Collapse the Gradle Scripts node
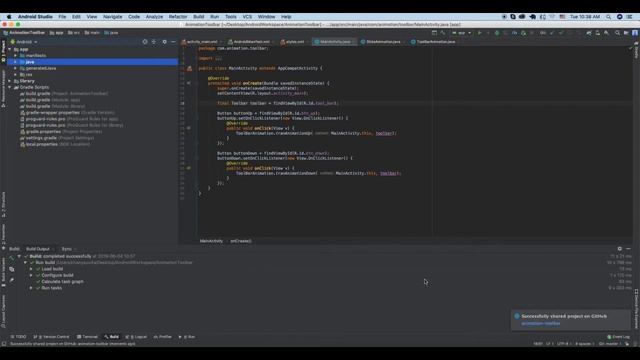 pos(10,87)
